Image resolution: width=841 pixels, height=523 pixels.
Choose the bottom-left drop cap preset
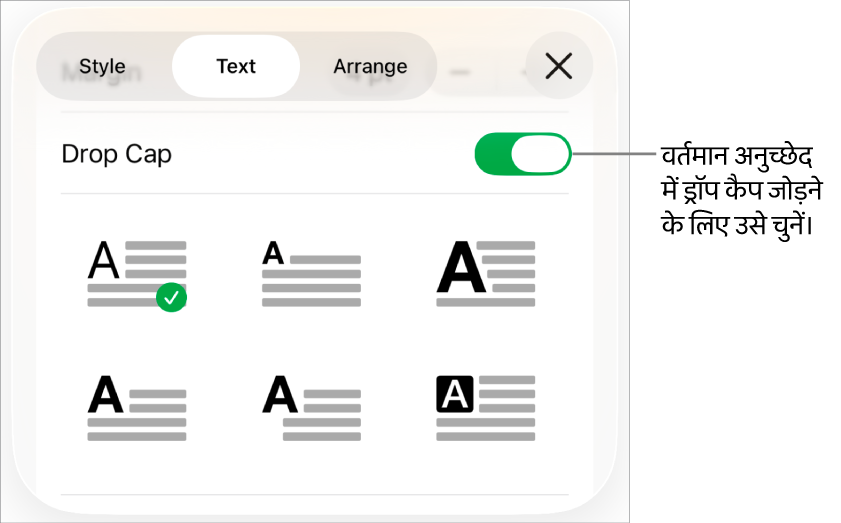pyautogui.click(x=137, y=408)
